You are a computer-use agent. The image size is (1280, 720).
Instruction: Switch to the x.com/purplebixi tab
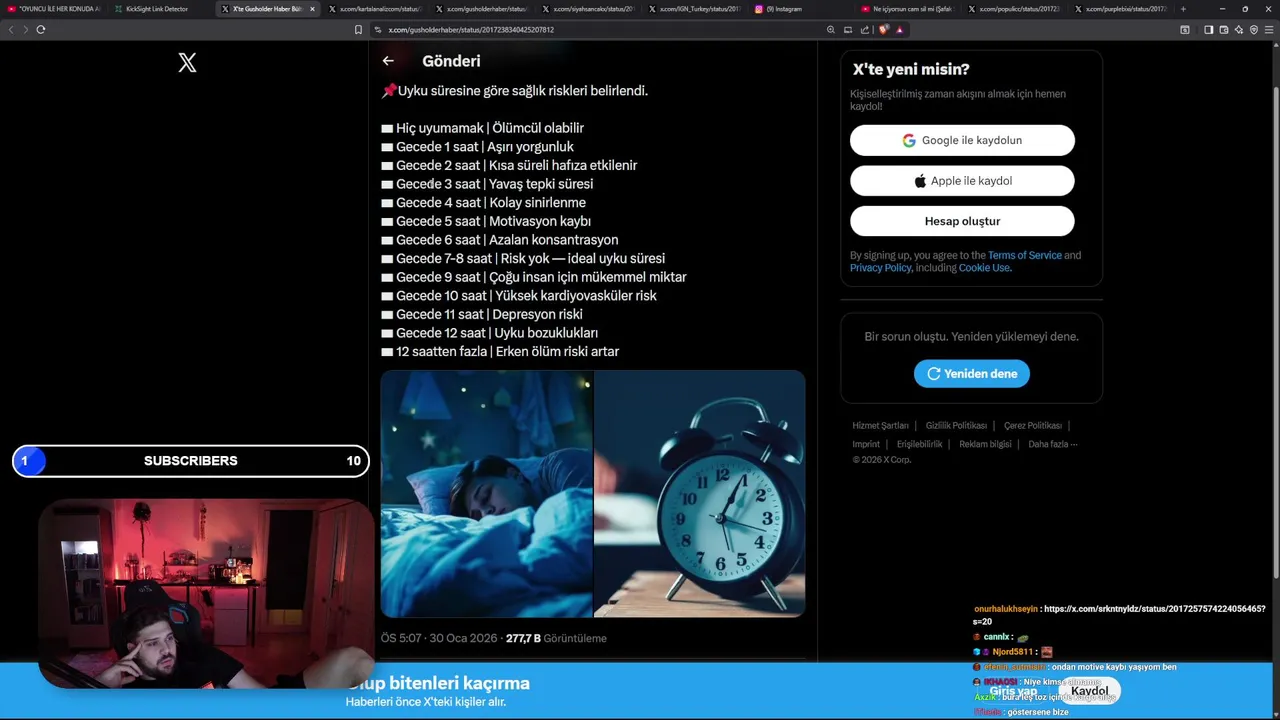1120,9
